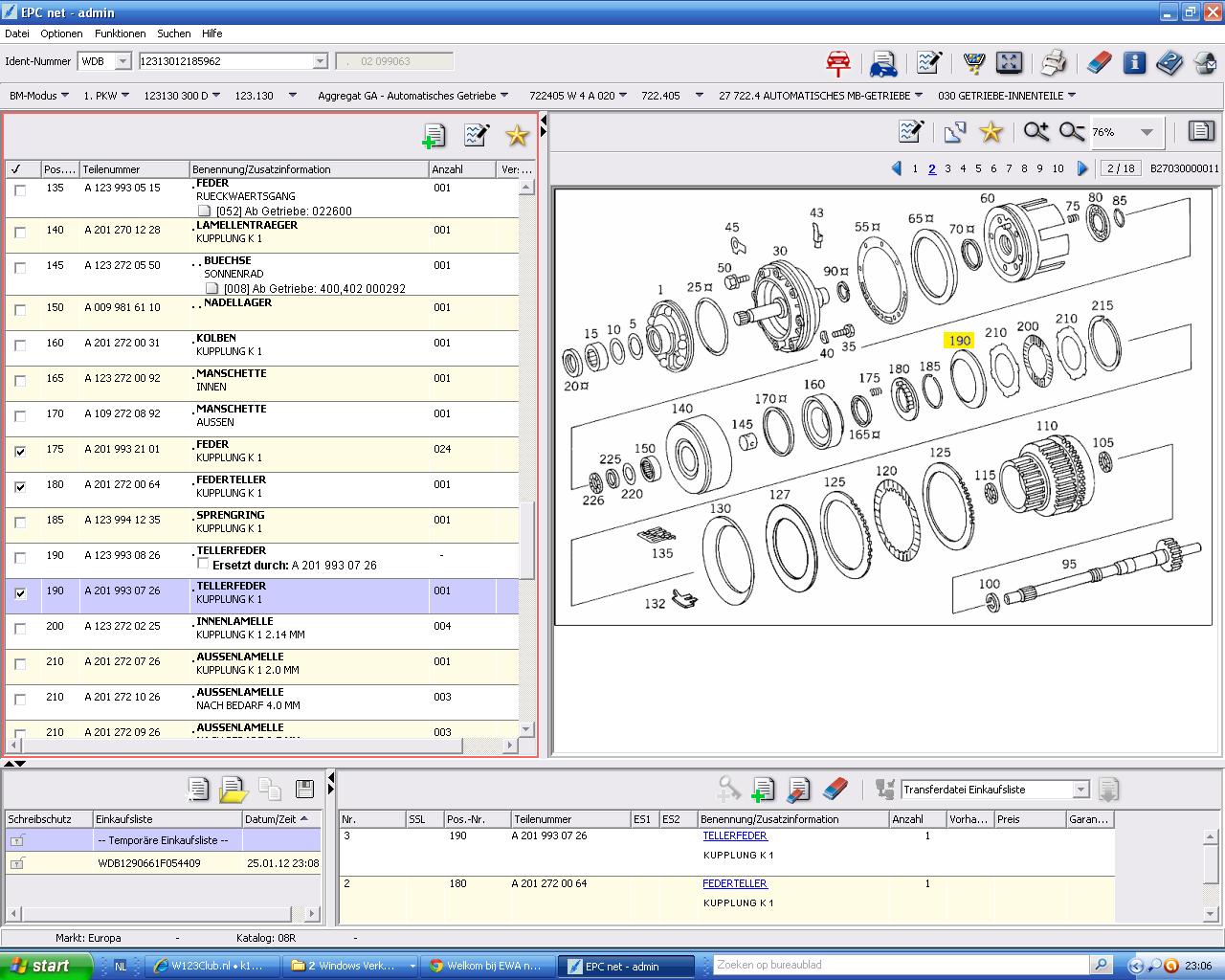Go to next diagram page arrow
The width and height of the screenshot is (1225, 980).
click(1082, 168)
